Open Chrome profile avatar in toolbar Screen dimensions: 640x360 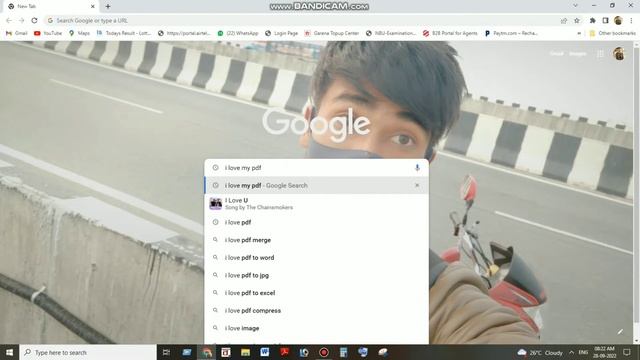618,20
